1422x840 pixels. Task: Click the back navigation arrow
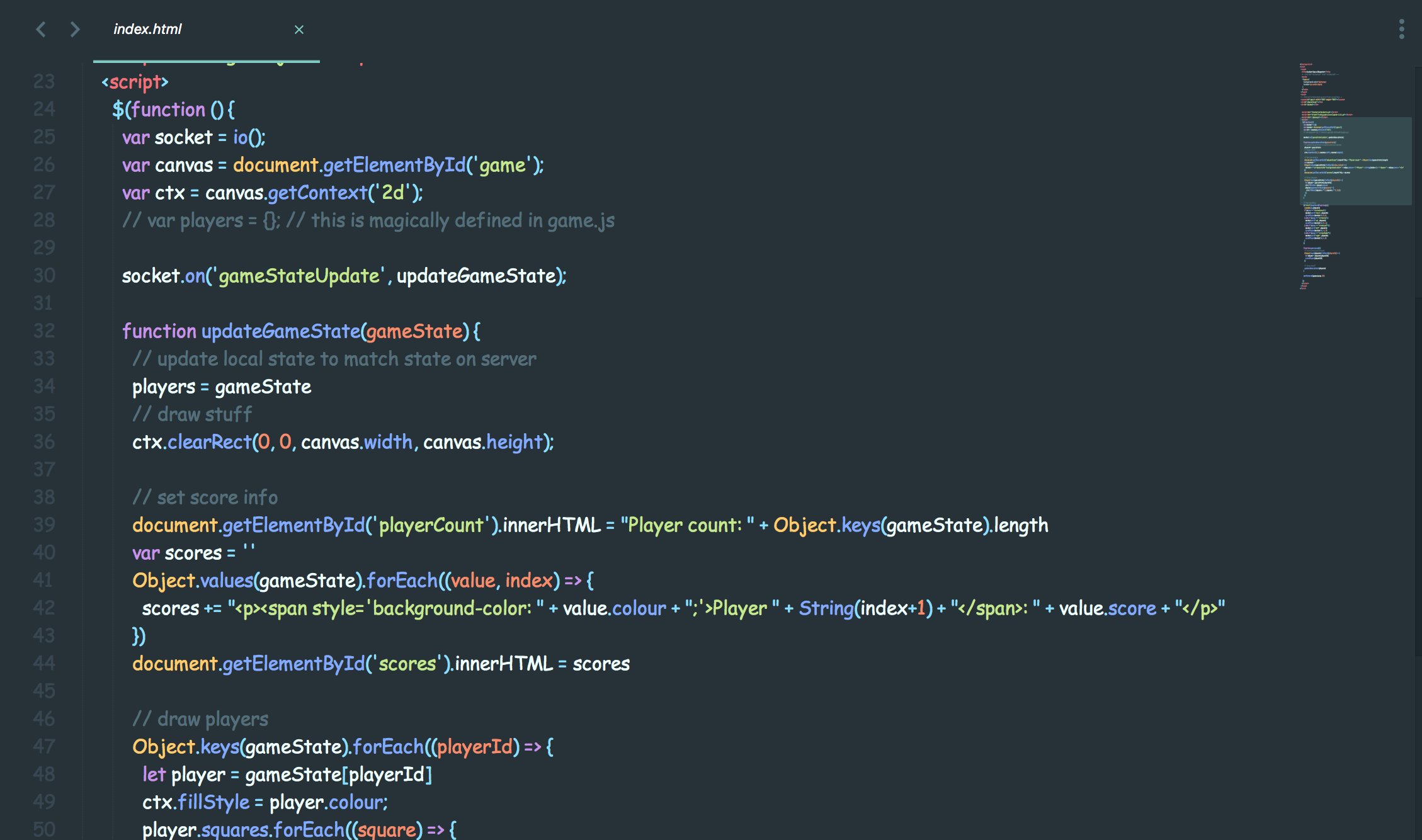point(41,29)
